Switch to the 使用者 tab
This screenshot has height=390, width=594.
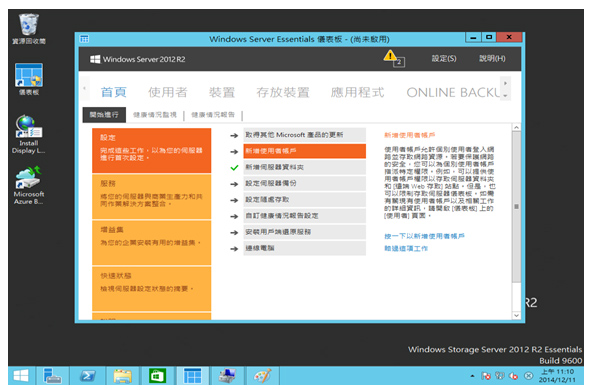point(168,92)
